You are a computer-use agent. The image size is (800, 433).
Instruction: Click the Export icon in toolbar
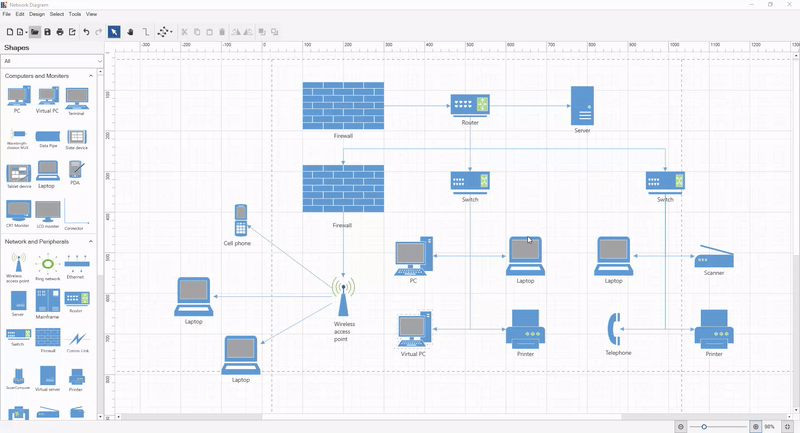pyautogui.click(x=72, y=32)
